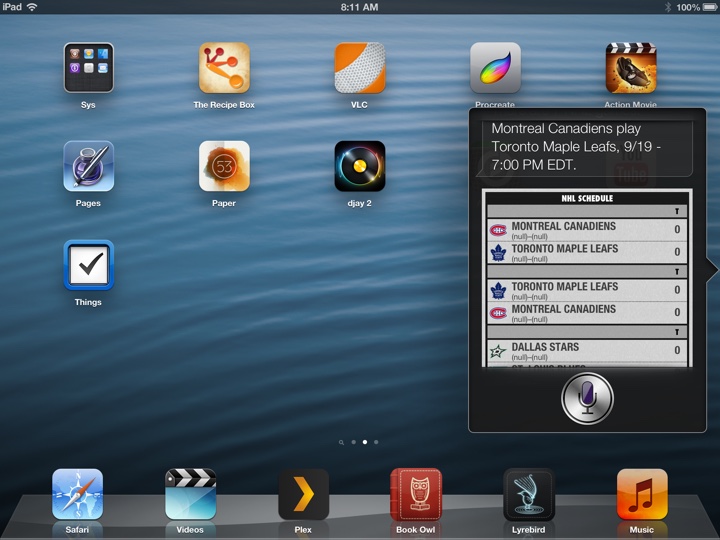Open the Paper app
Viewport: 720px width, 540px height.
[x=224, y=166]
